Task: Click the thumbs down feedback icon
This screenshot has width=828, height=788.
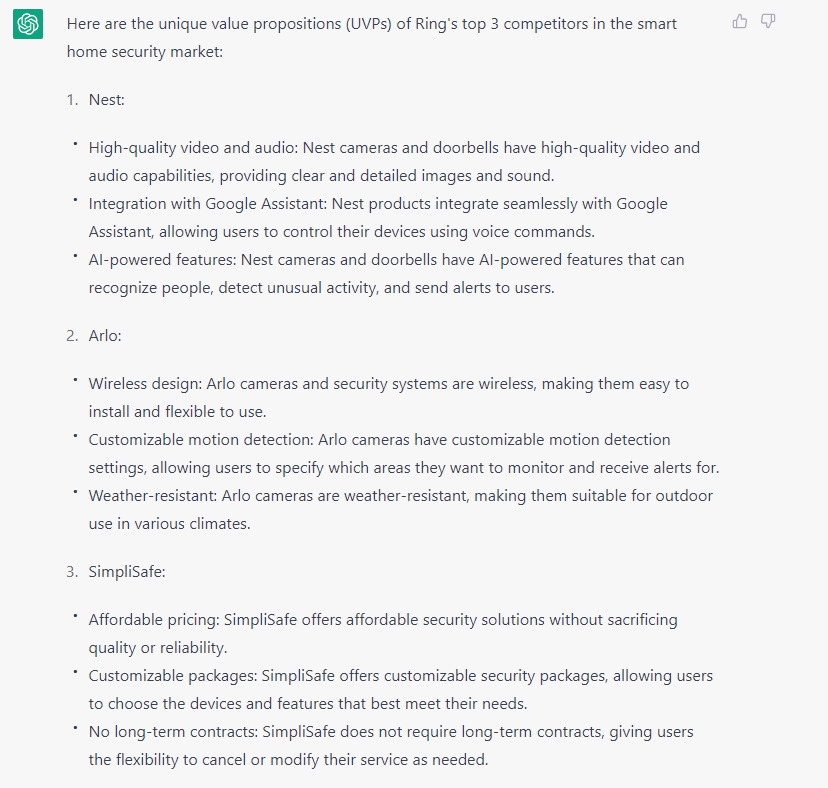Action: [x=768, y=21]
